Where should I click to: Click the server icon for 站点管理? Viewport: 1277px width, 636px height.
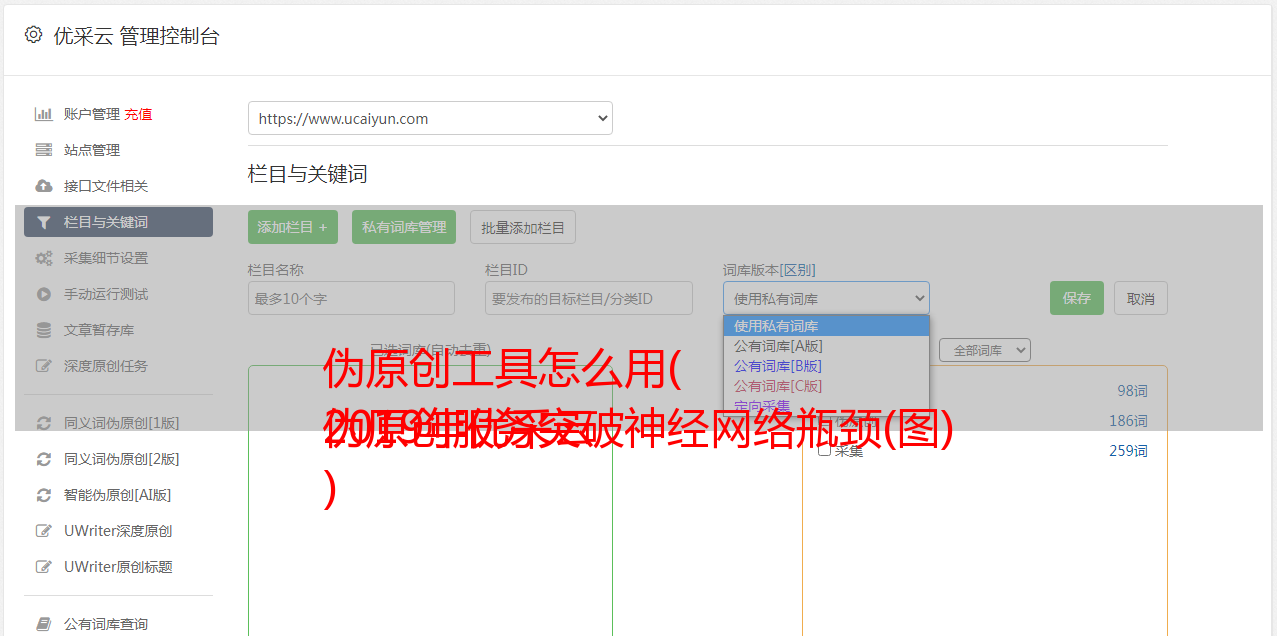click(x=44, y=150)
